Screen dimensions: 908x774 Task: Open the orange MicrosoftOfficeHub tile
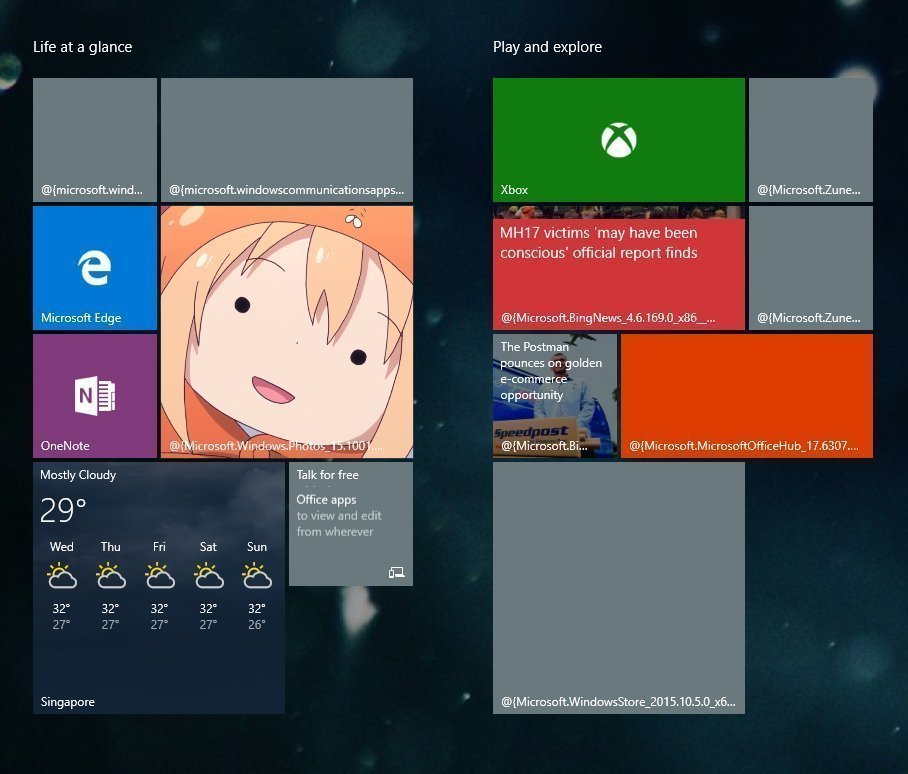pyautogui.click(x=747, y=396)
